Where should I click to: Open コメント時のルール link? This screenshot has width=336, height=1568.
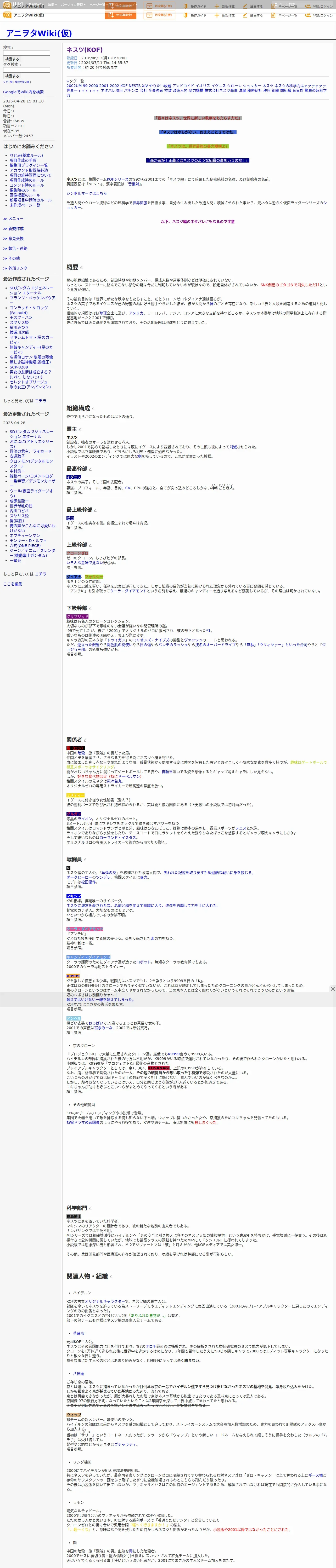click(x=27, y=185)
